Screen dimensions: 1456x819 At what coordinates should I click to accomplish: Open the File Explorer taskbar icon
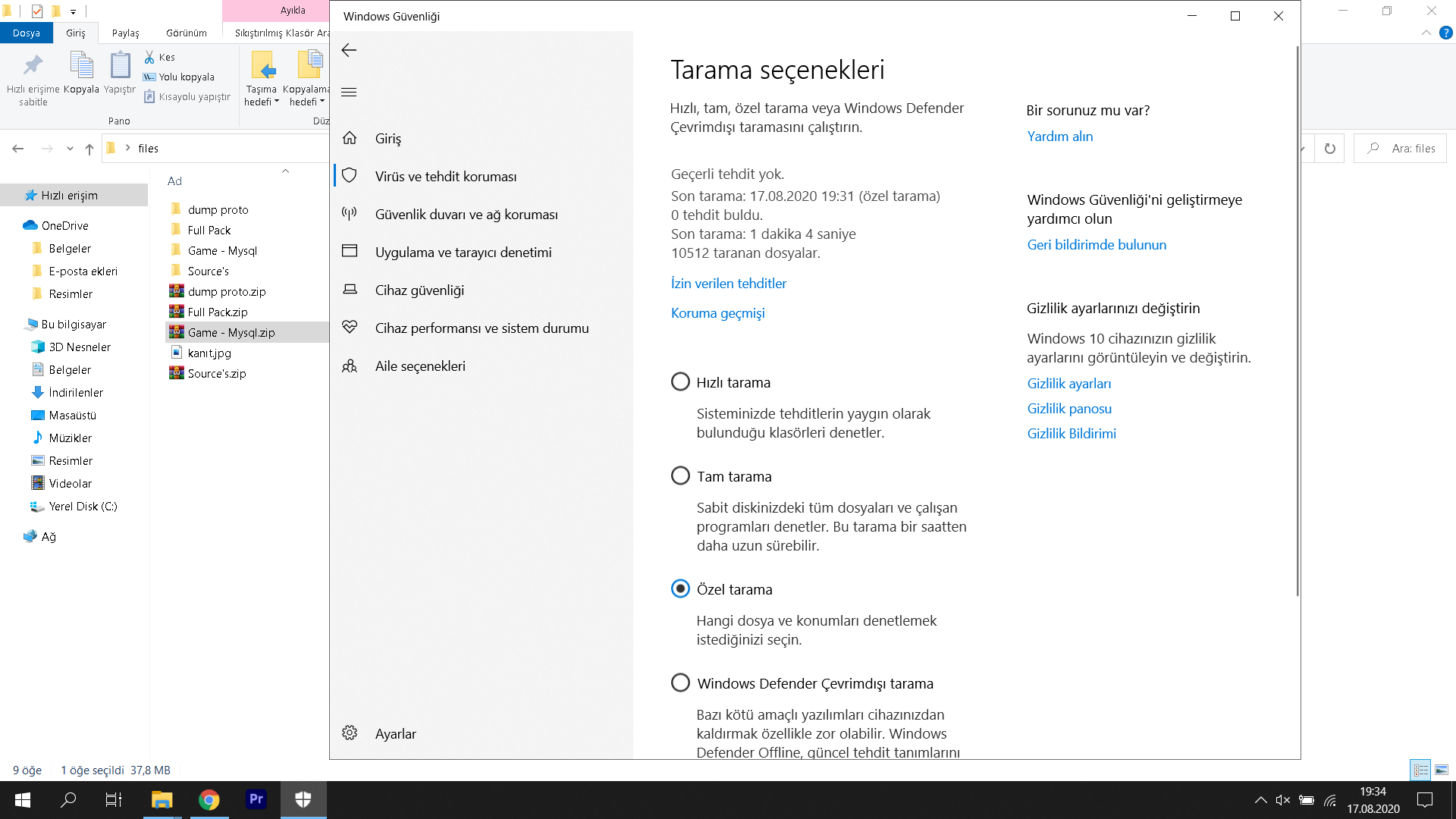(162, 799)
